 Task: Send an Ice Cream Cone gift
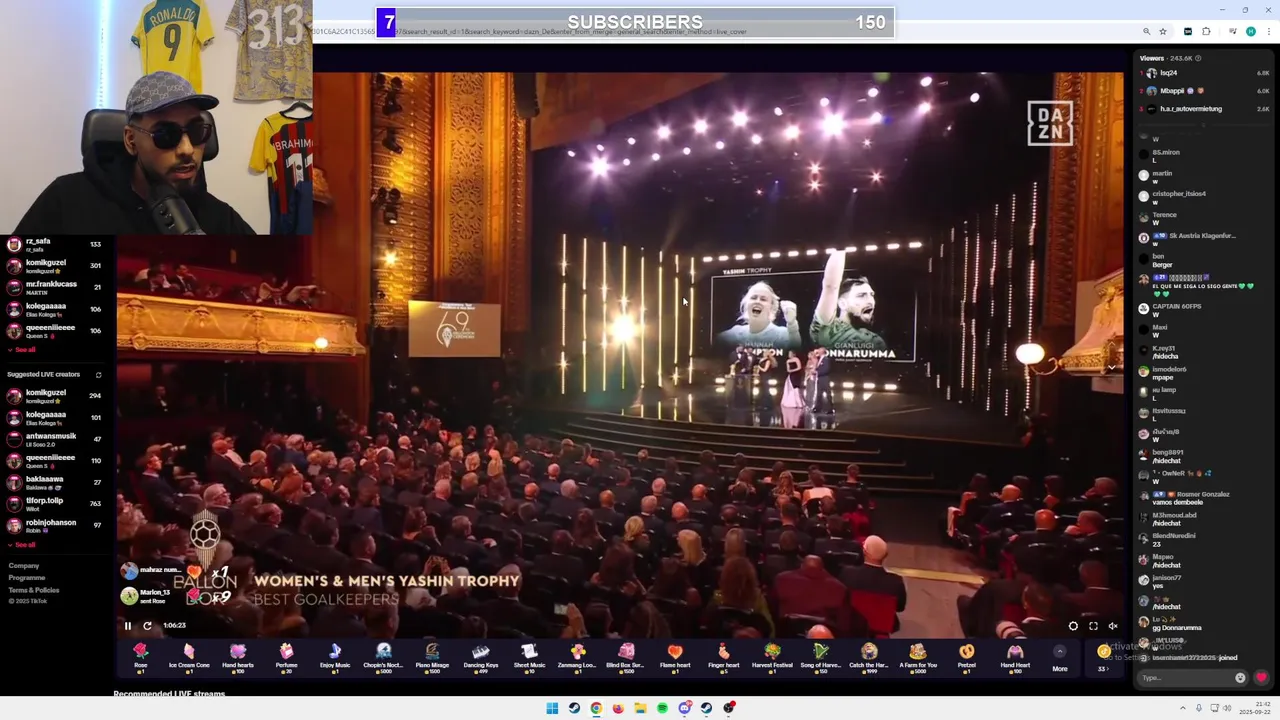[189, 656]
